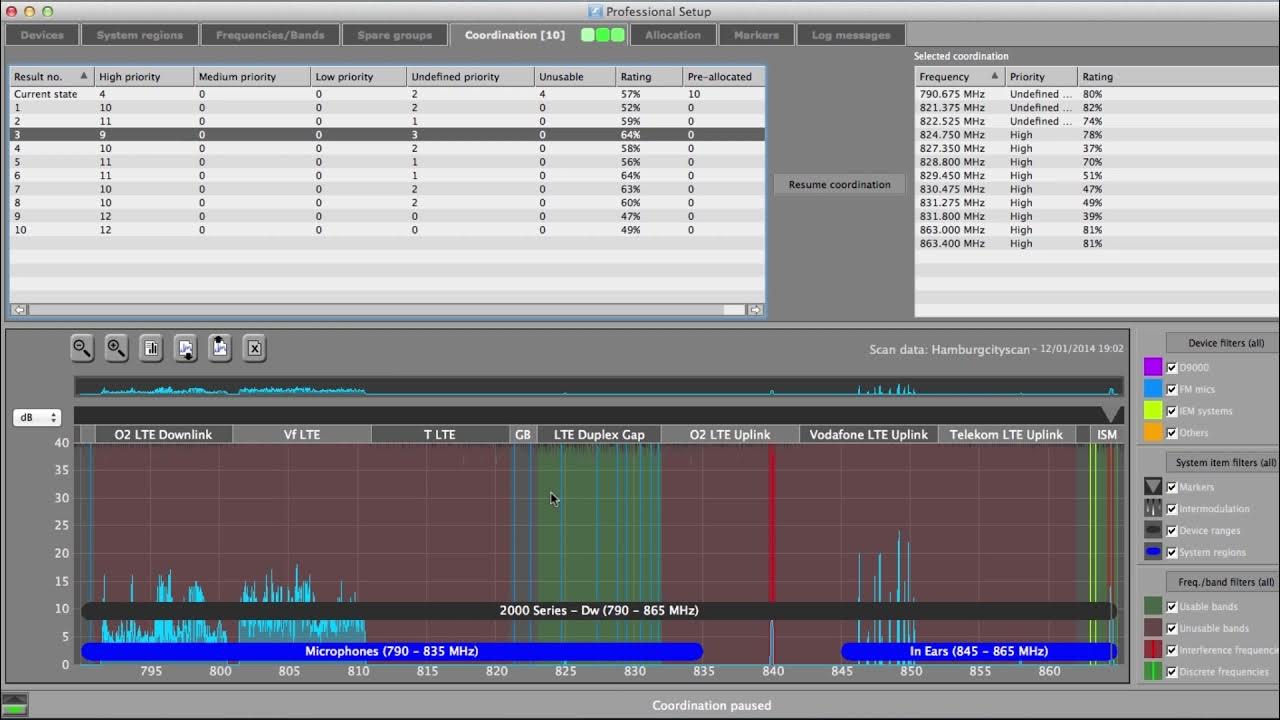Toggle Discrete frequencies checkbox

1172,672
